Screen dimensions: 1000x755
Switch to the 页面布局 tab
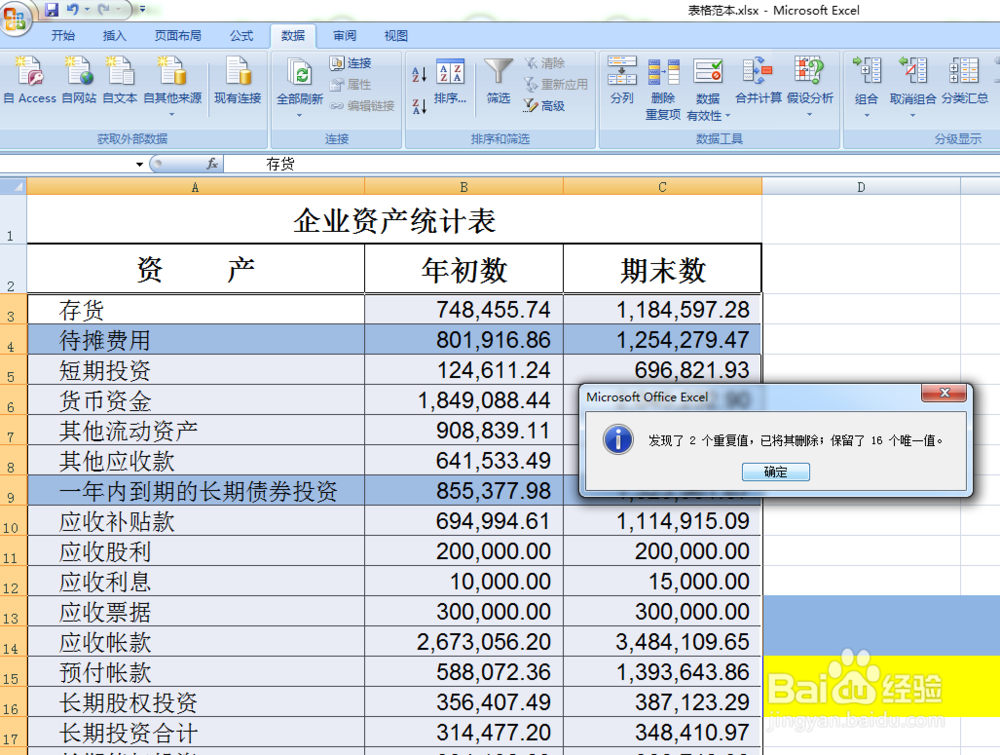[x=177, y=36]
